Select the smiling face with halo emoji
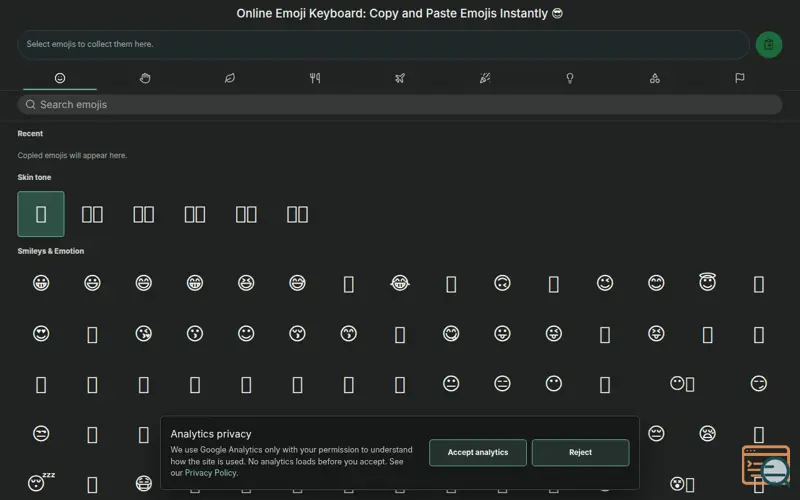Image resolution: width=800 pixels, height=500 pixels. (x=708, y=282)
